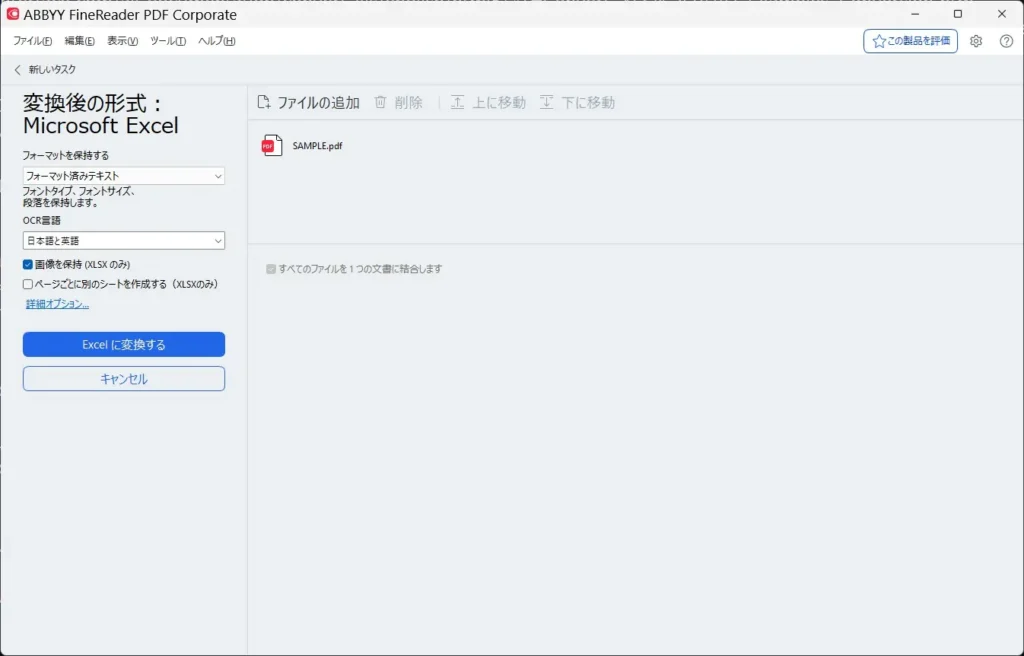Open the help question mark icon
The width and height of the screenshot is (1024, 656).
click(1006, 41)
